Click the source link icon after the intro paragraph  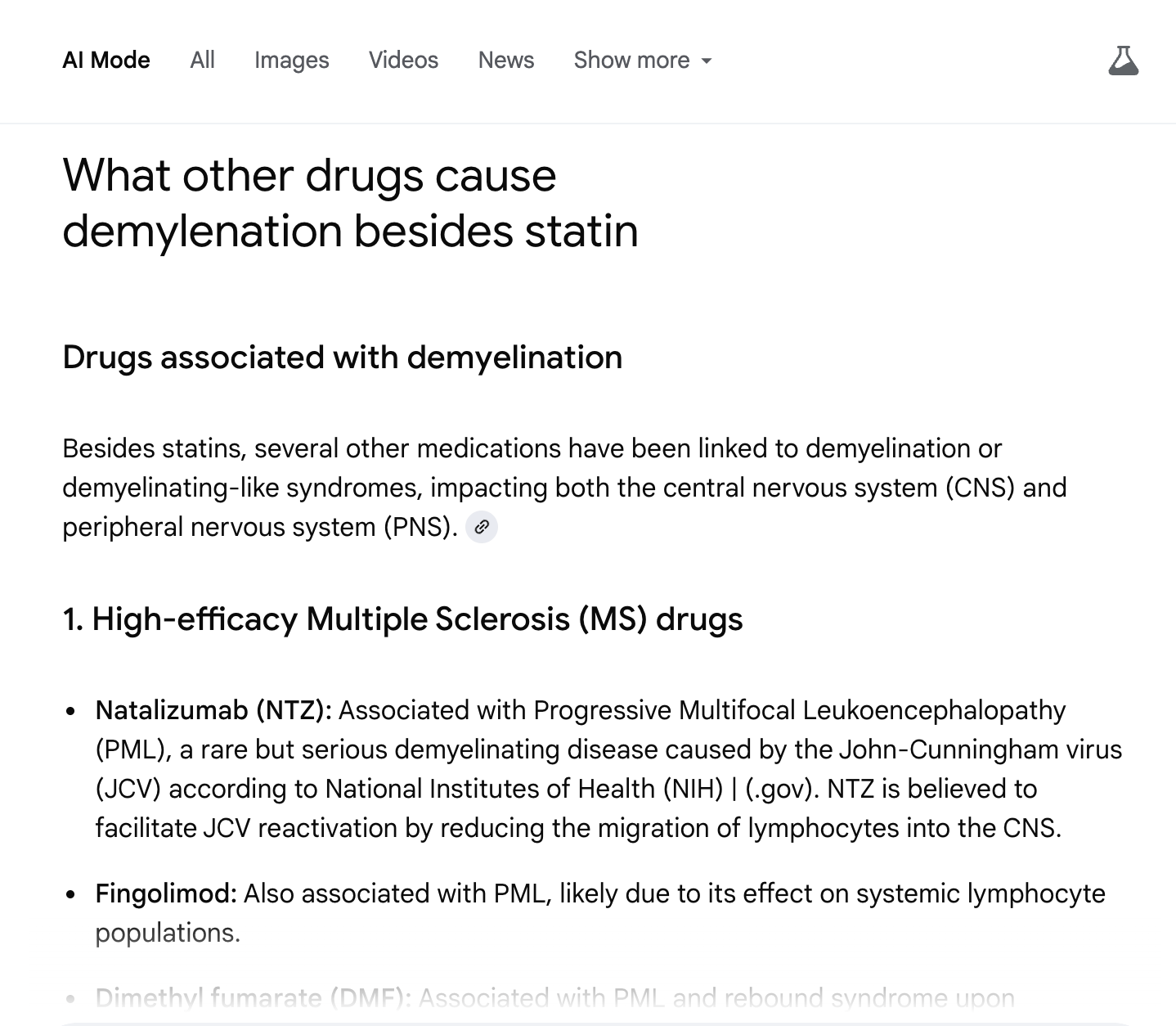pyautogui.click(x=482, y=527)
